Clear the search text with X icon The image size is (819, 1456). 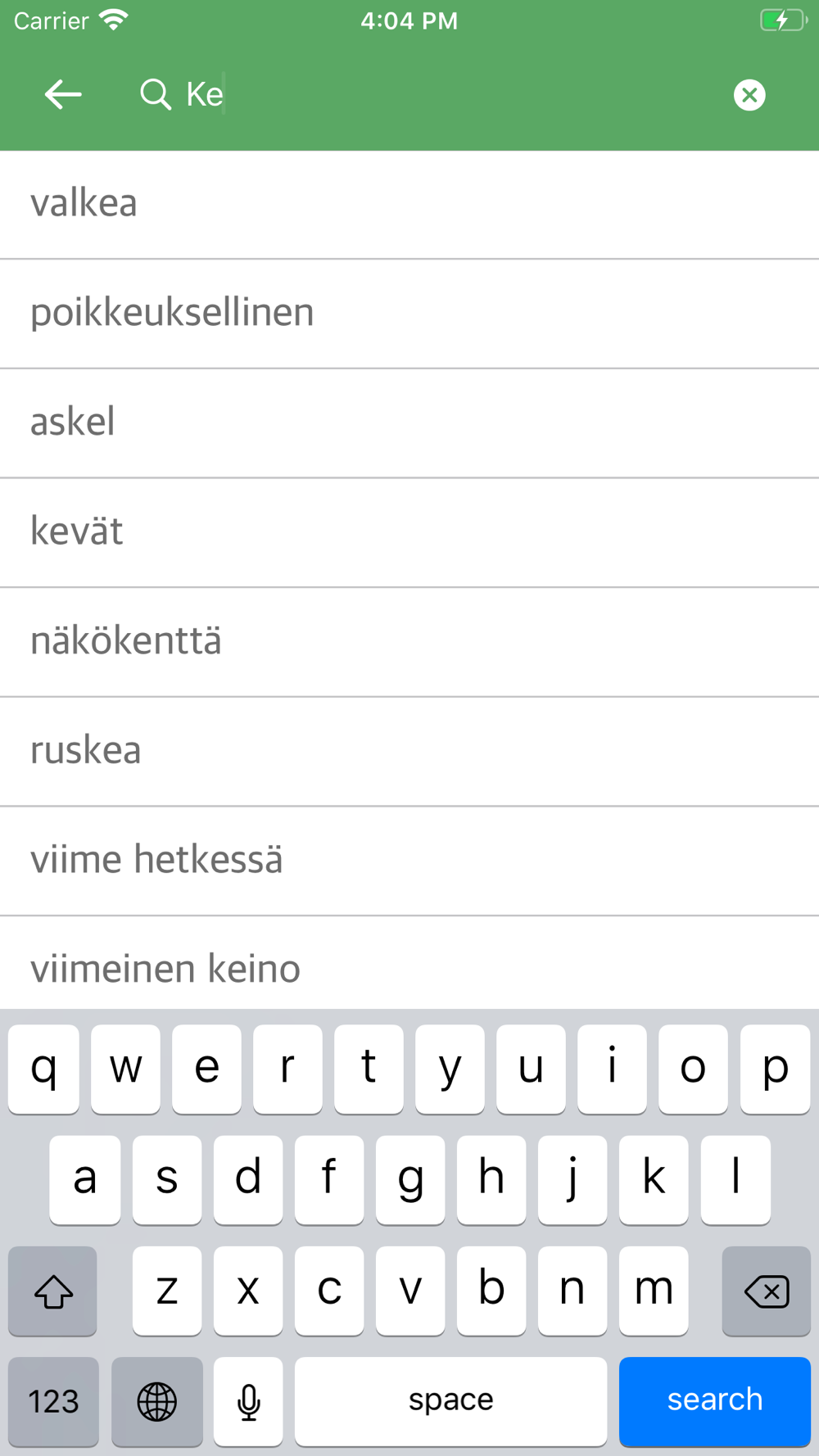pyautogui.click(x=749, y=95)
